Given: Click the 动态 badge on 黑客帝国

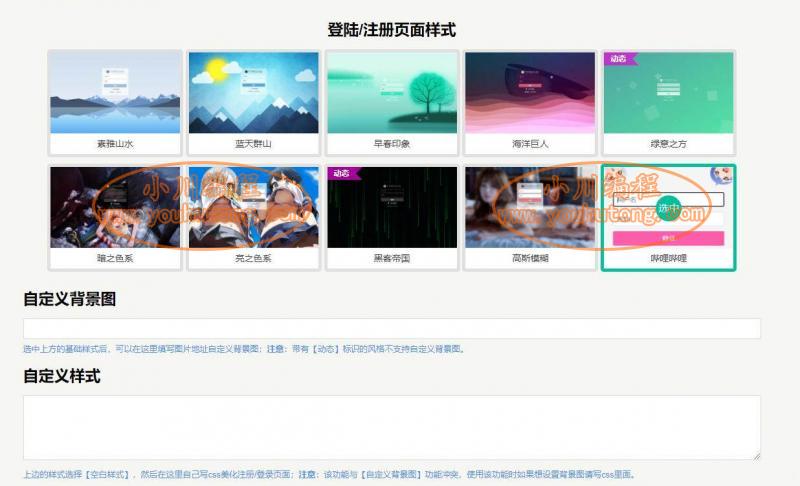Looking at the screenshot, I should pos(341,174).
